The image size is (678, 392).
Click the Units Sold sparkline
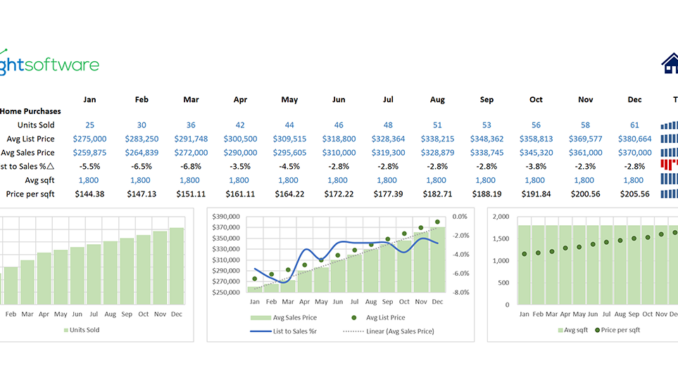point(669,125)
